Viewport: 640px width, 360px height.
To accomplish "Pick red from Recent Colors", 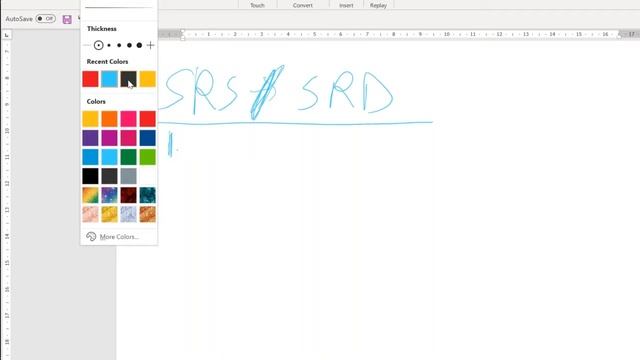I will pyautogui.click(x=90, y=79).
